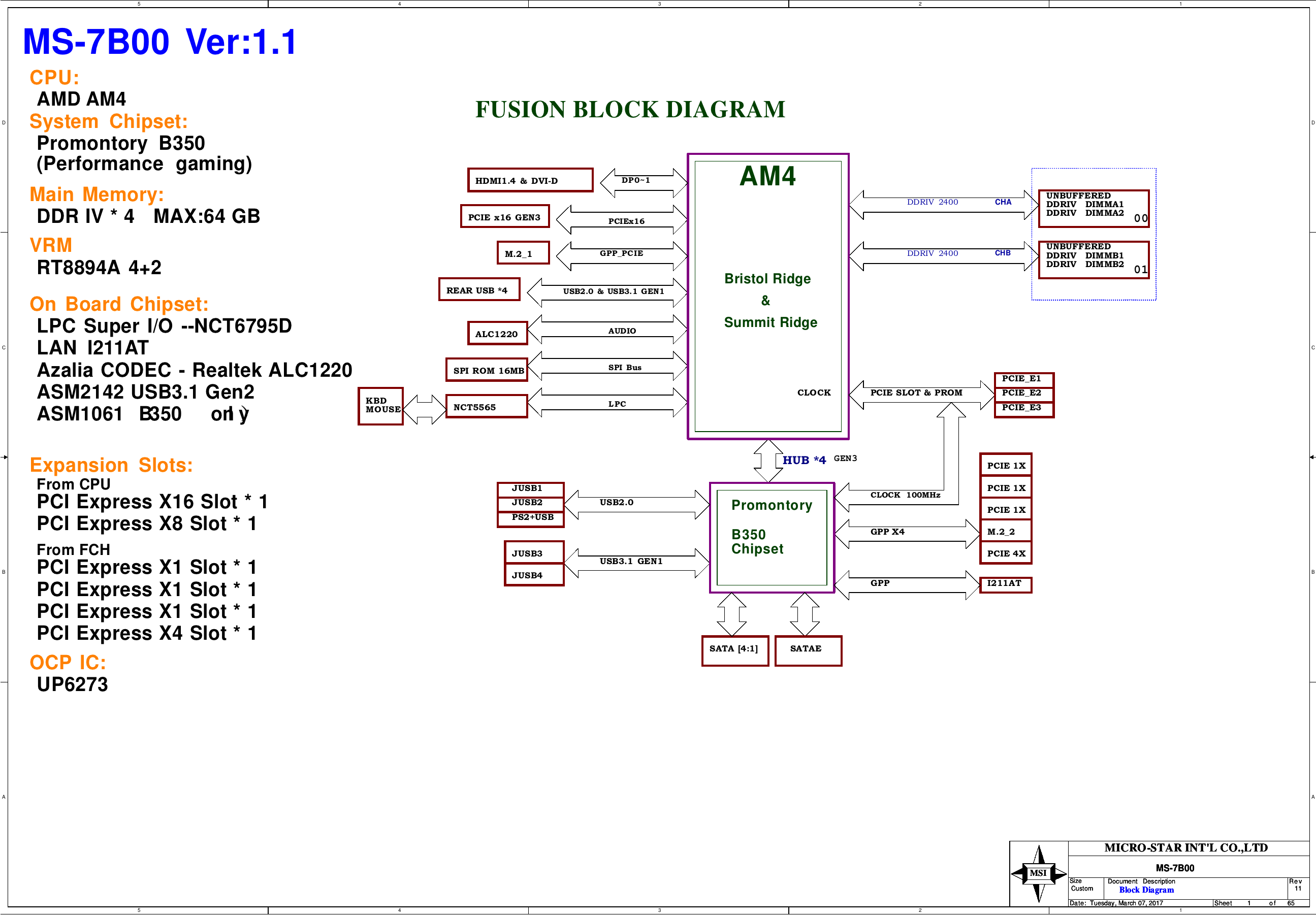Image resolution: width=1316 pixels, height=917 pixels.
Task: Click the USB2.0 arrow label
Action: coord(616,502)
